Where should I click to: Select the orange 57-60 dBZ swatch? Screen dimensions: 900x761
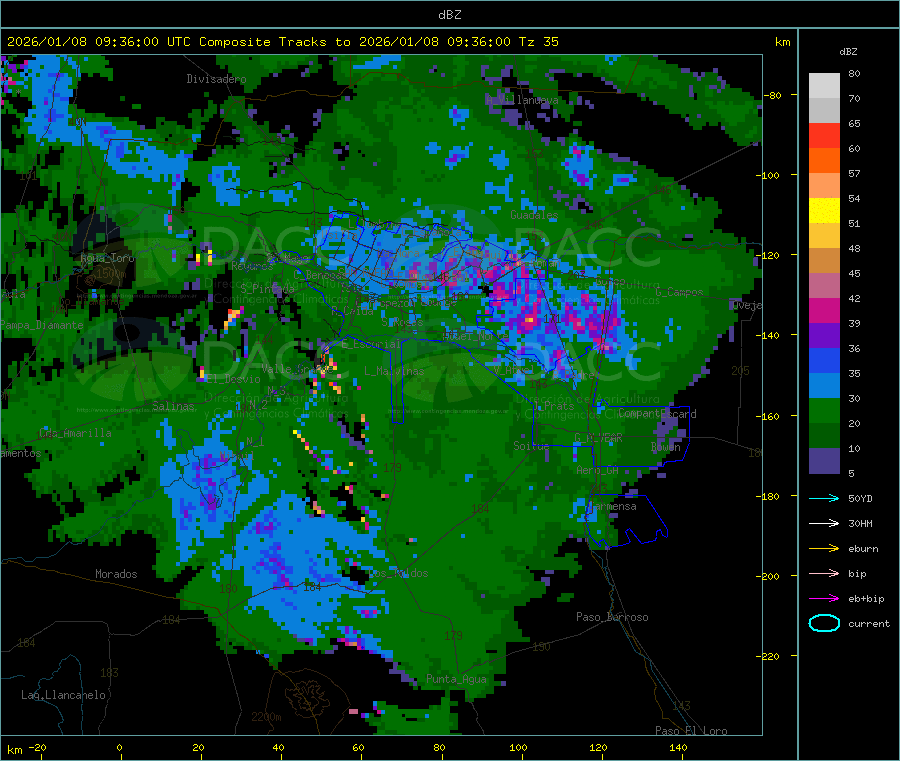click(824, 161)
